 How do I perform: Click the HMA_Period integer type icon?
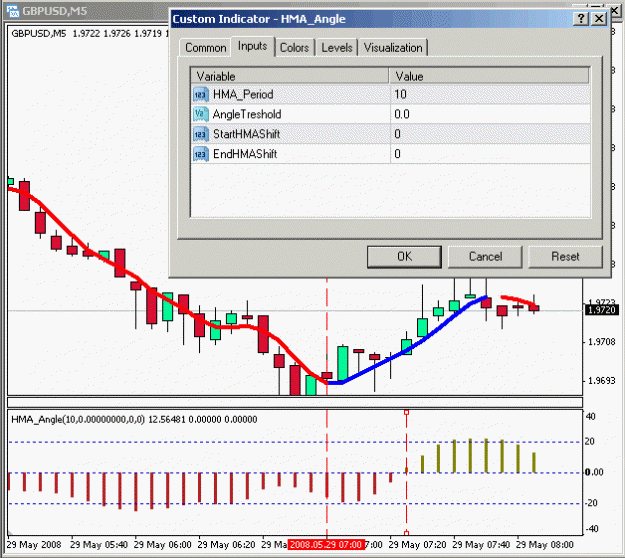coord(200,94)
